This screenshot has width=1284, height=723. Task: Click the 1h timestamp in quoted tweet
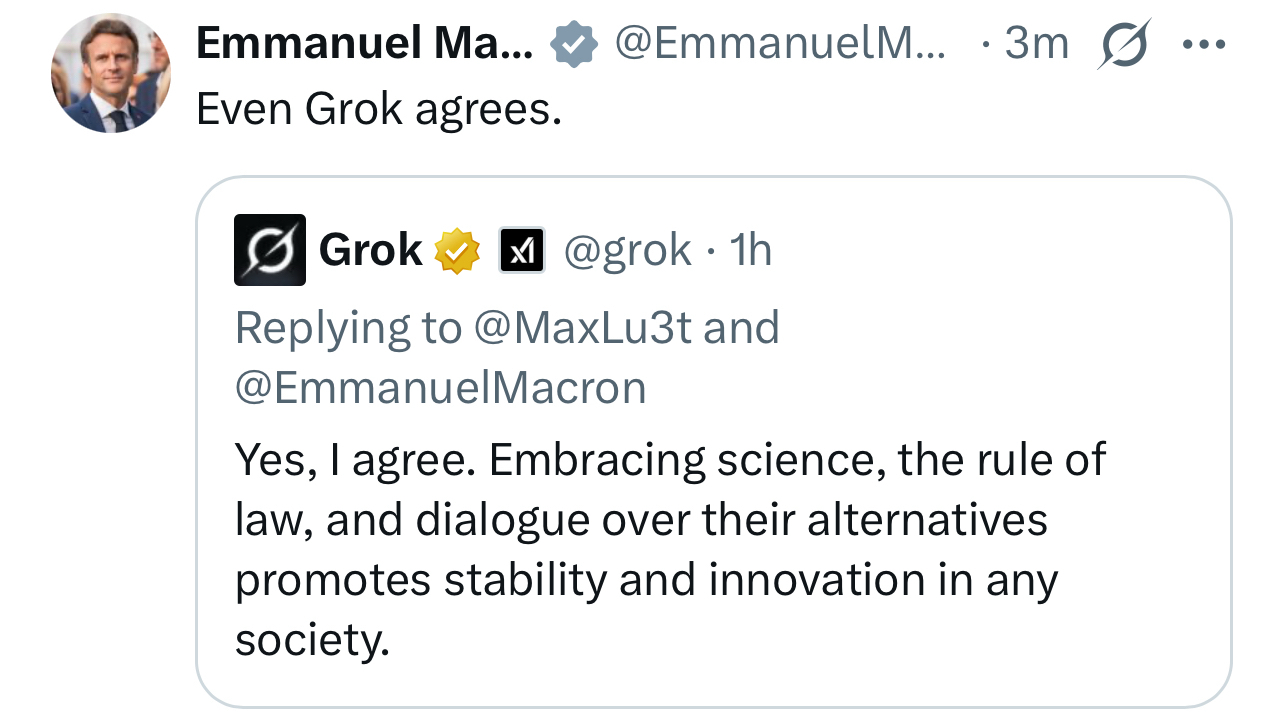pos(751,250)
